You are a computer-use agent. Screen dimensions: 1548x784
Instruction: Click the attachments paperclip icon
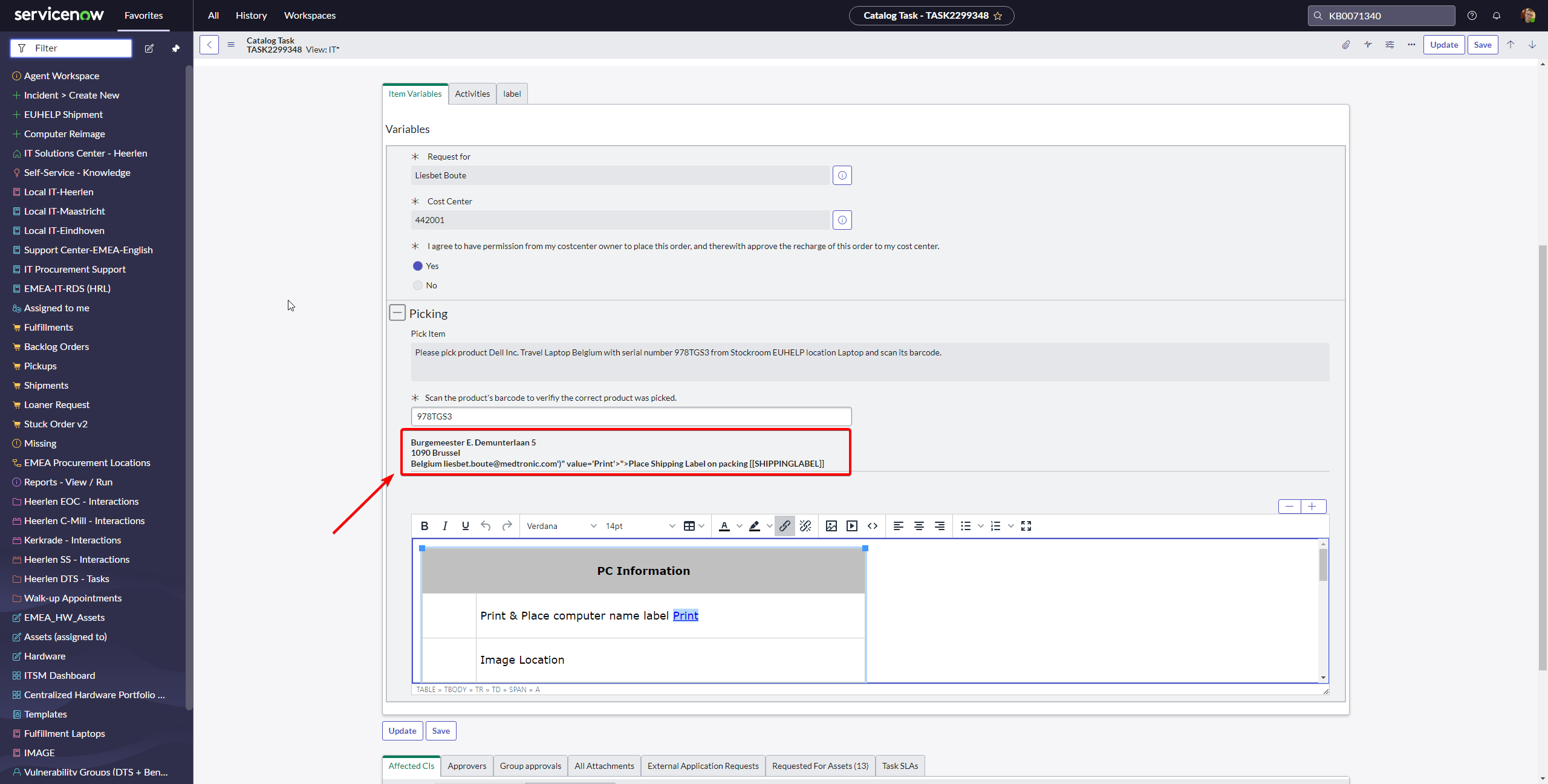[1346, 45]
